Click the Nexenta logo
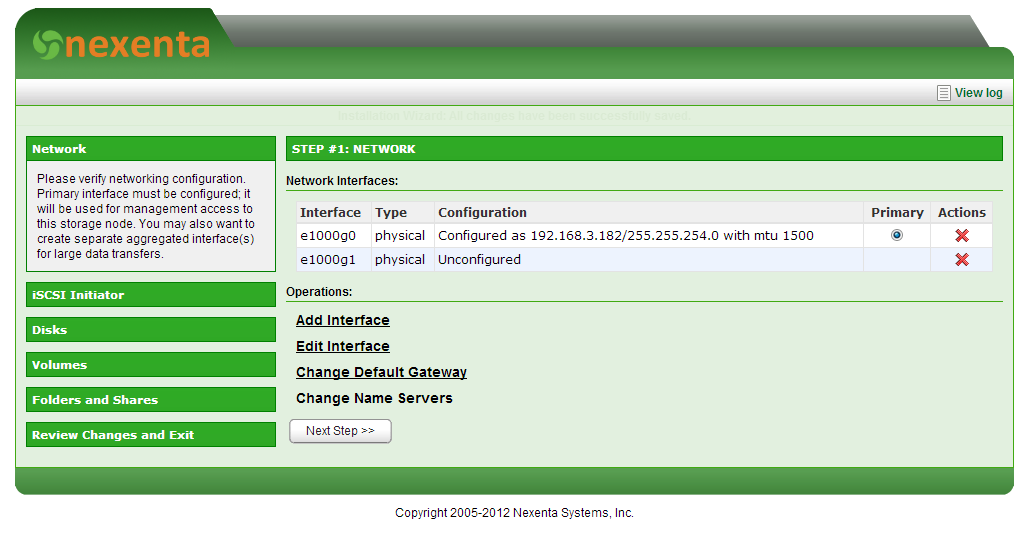 pos(121,45)
